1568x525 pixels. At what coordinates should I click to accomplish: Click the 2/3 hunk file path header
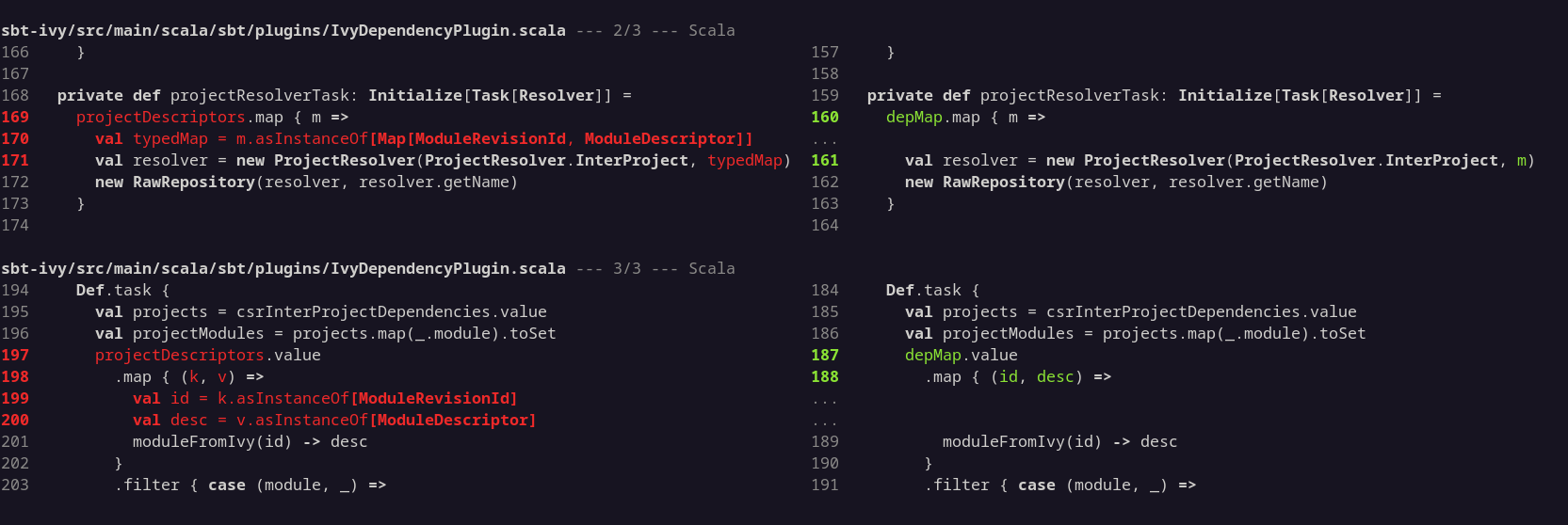click(x=283, y=30)
